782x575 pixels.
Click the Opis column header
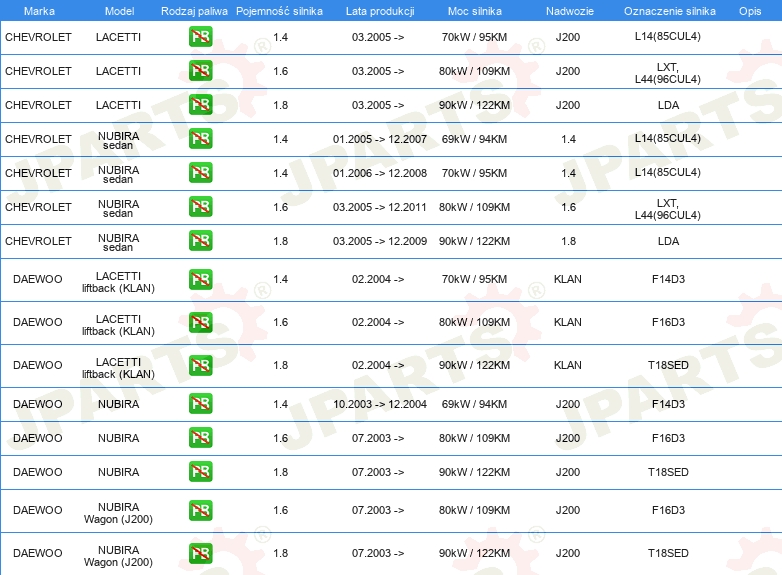[x=750, y=11]
